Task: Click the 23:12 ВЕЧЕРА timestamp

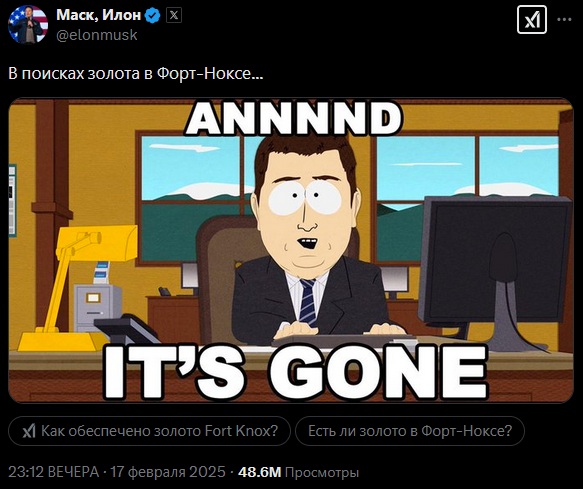Action: (54, 472)
